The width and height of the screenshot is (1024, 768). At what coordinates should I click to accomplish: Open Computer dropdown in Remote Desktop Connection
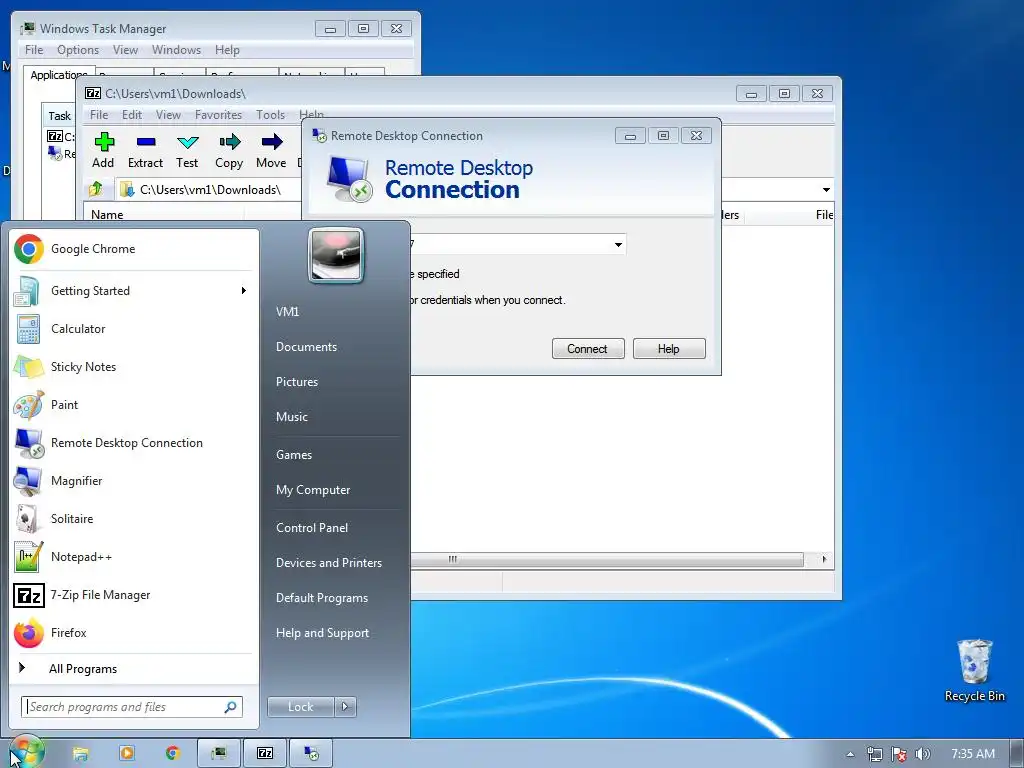(x=618, y=245)
